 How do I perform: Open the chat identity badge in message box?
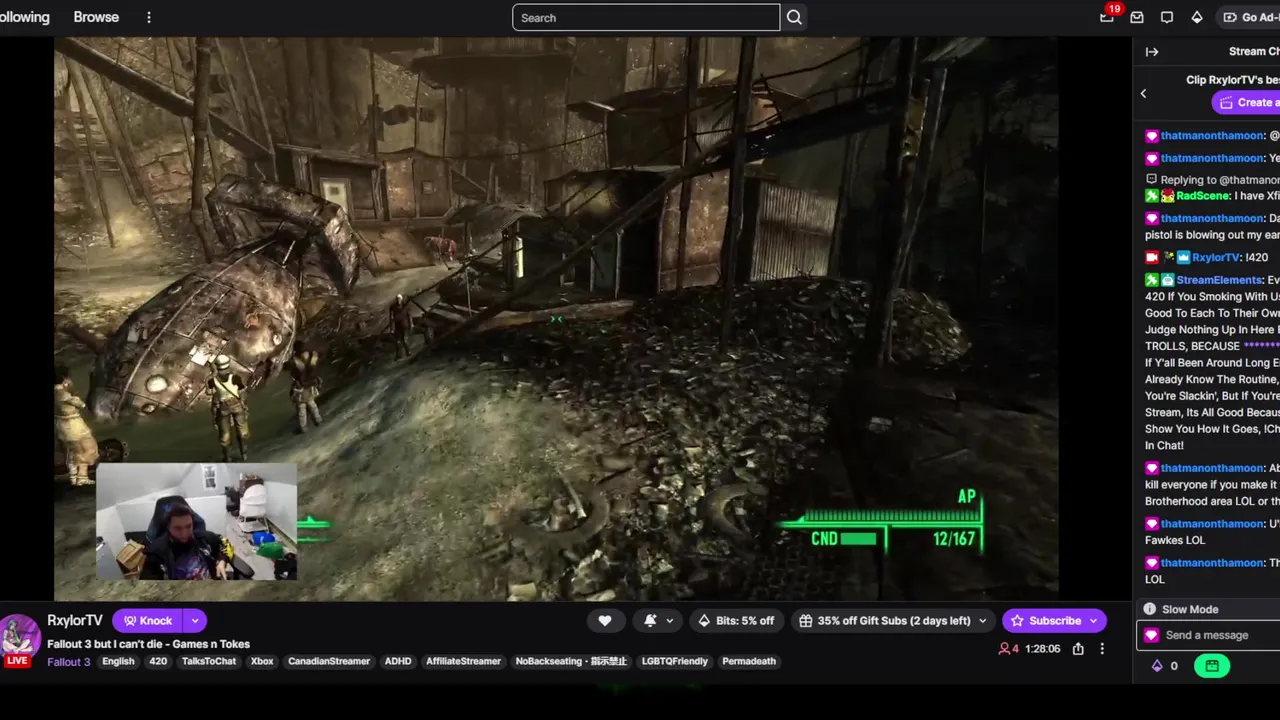(x=1151, y=635)
